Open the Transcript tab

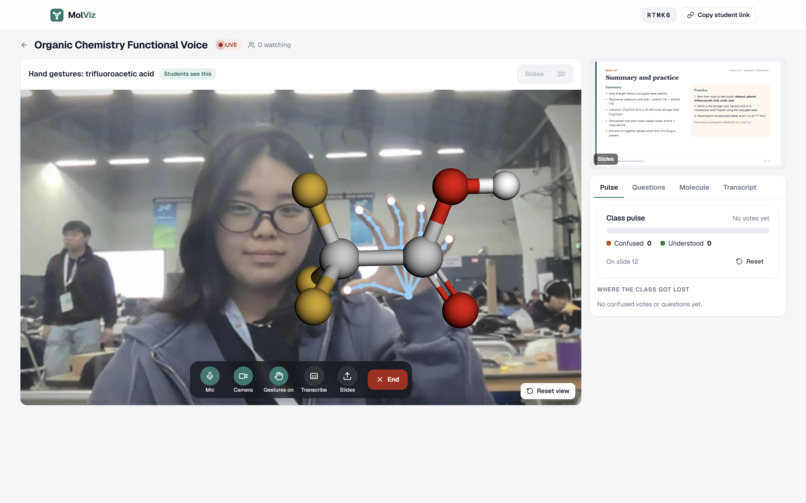(739, 188)
